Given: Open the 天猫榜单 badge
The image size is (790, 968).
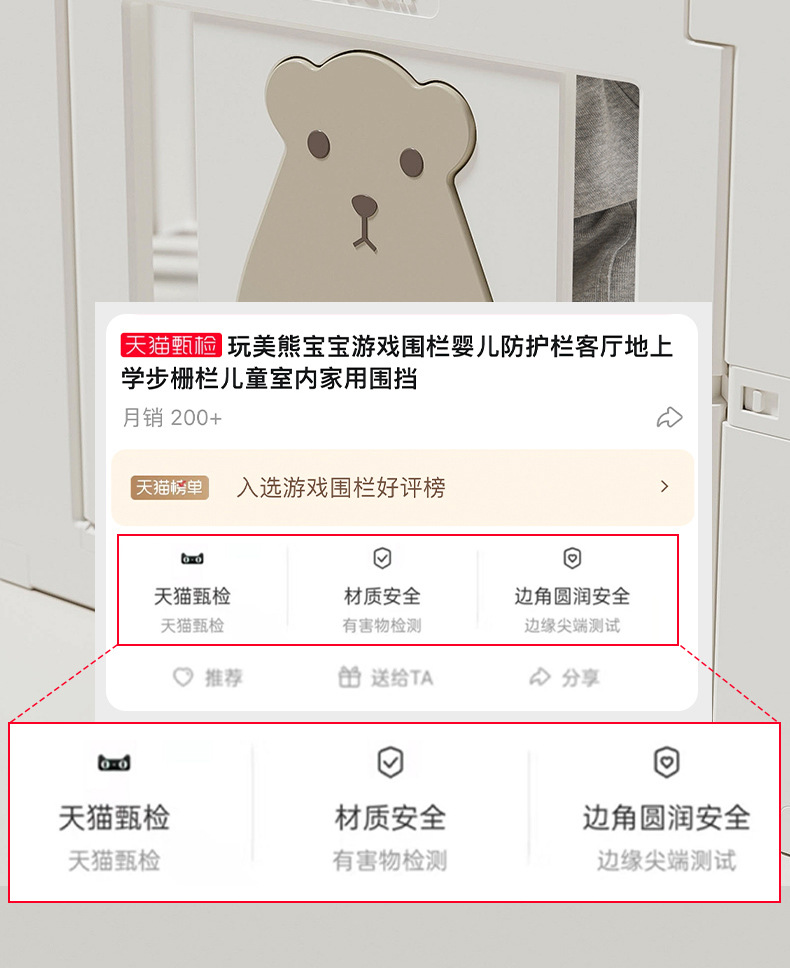Looking at the screenshot, I should (170, 488).
